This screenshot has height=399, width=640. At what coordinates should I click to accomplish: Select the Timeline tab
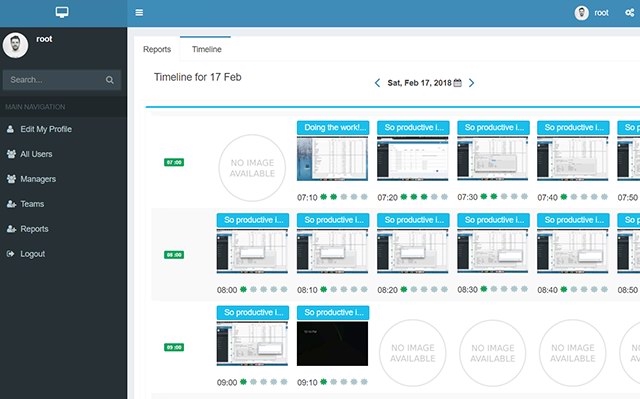point(207,49)
